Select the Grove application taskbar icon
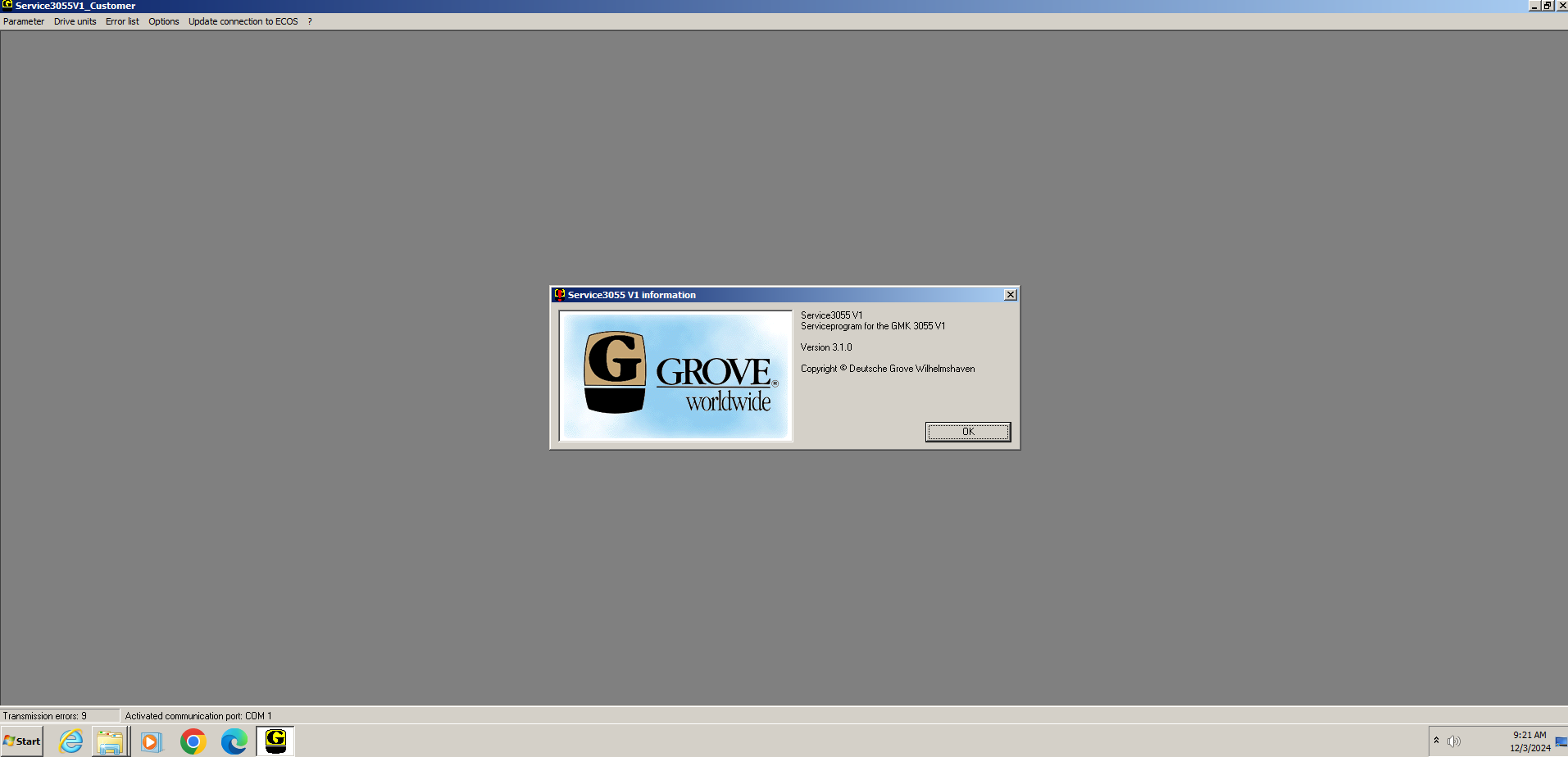The height and width of the screenshot is (757, 1568). pos(275,741)
